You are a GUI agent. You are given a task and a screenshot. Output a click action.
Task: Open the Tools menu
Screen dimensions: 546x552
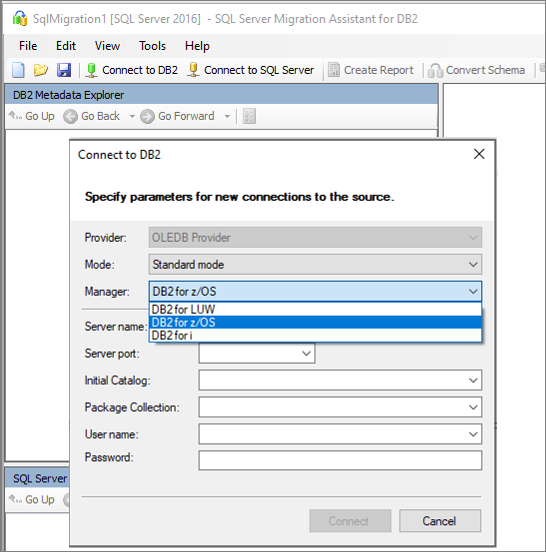tap(152, 46)
